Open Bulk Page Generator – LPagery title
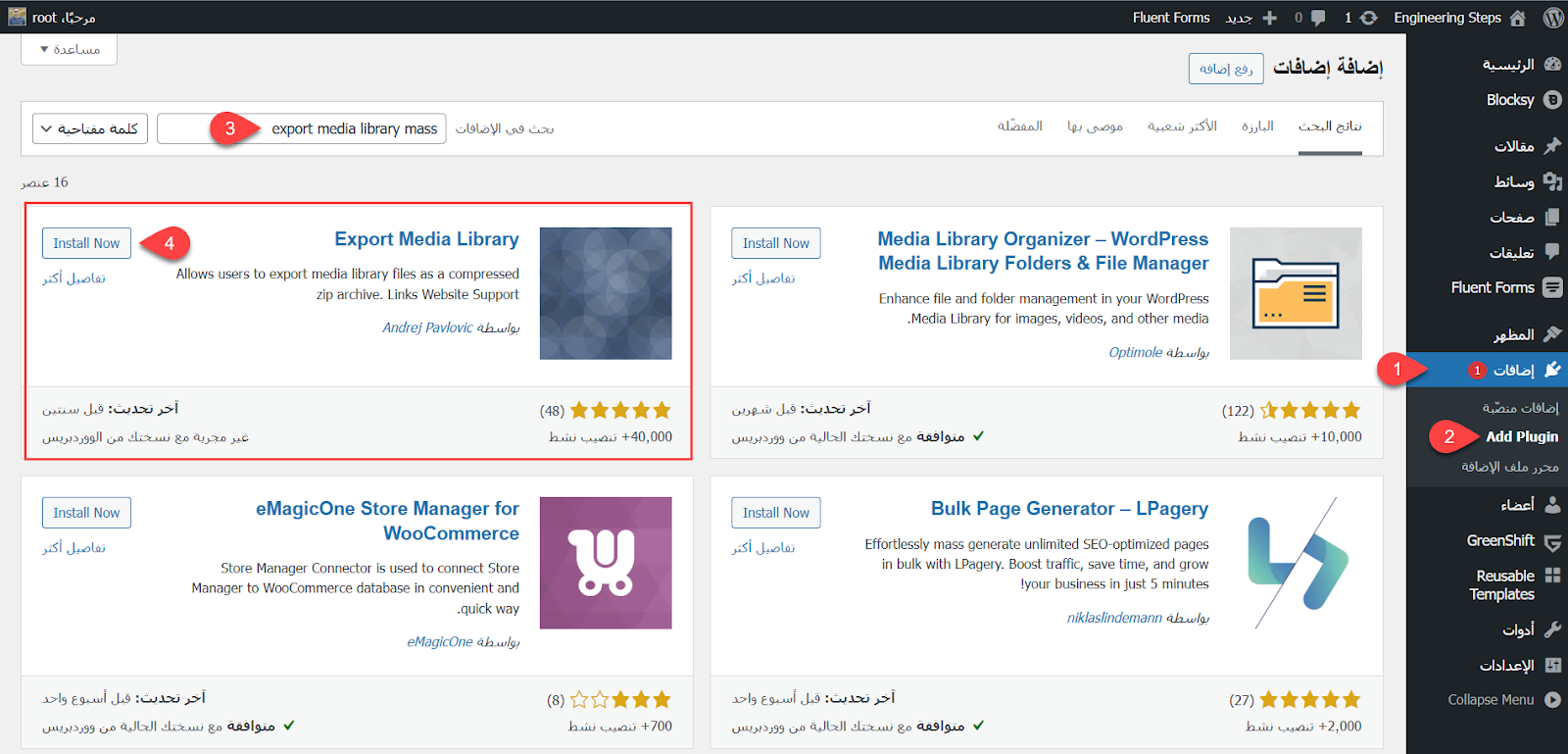This screenshot has width=1568, height=754. (1069, 509)
